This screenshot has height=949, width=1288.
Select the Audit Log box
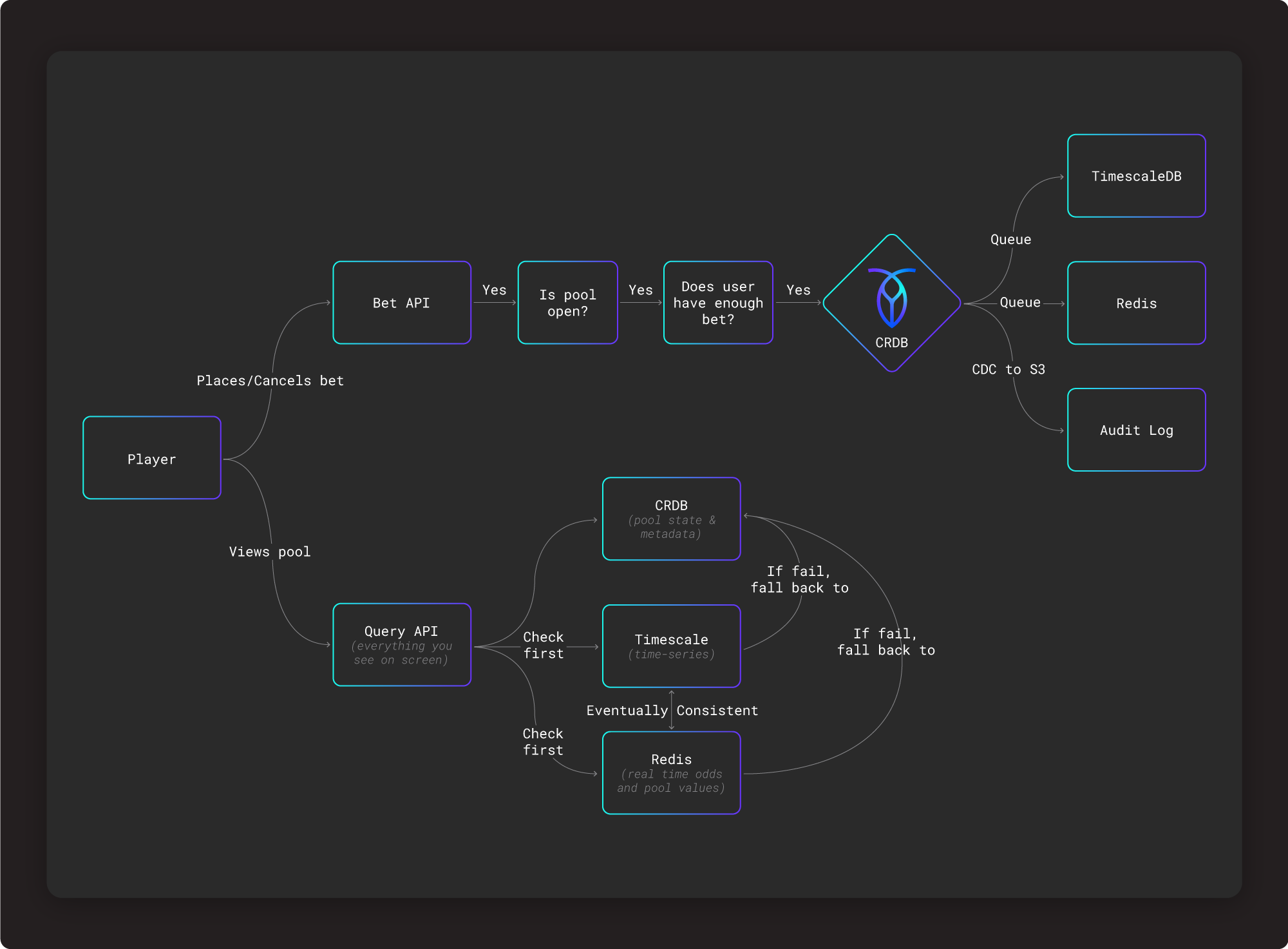(1136, 430)
